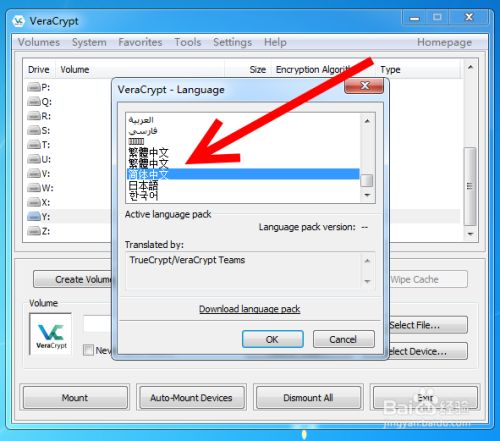Pick drive S: icon in list
The height and width of the screenshot is (441, 500).
tap(34, 130)
